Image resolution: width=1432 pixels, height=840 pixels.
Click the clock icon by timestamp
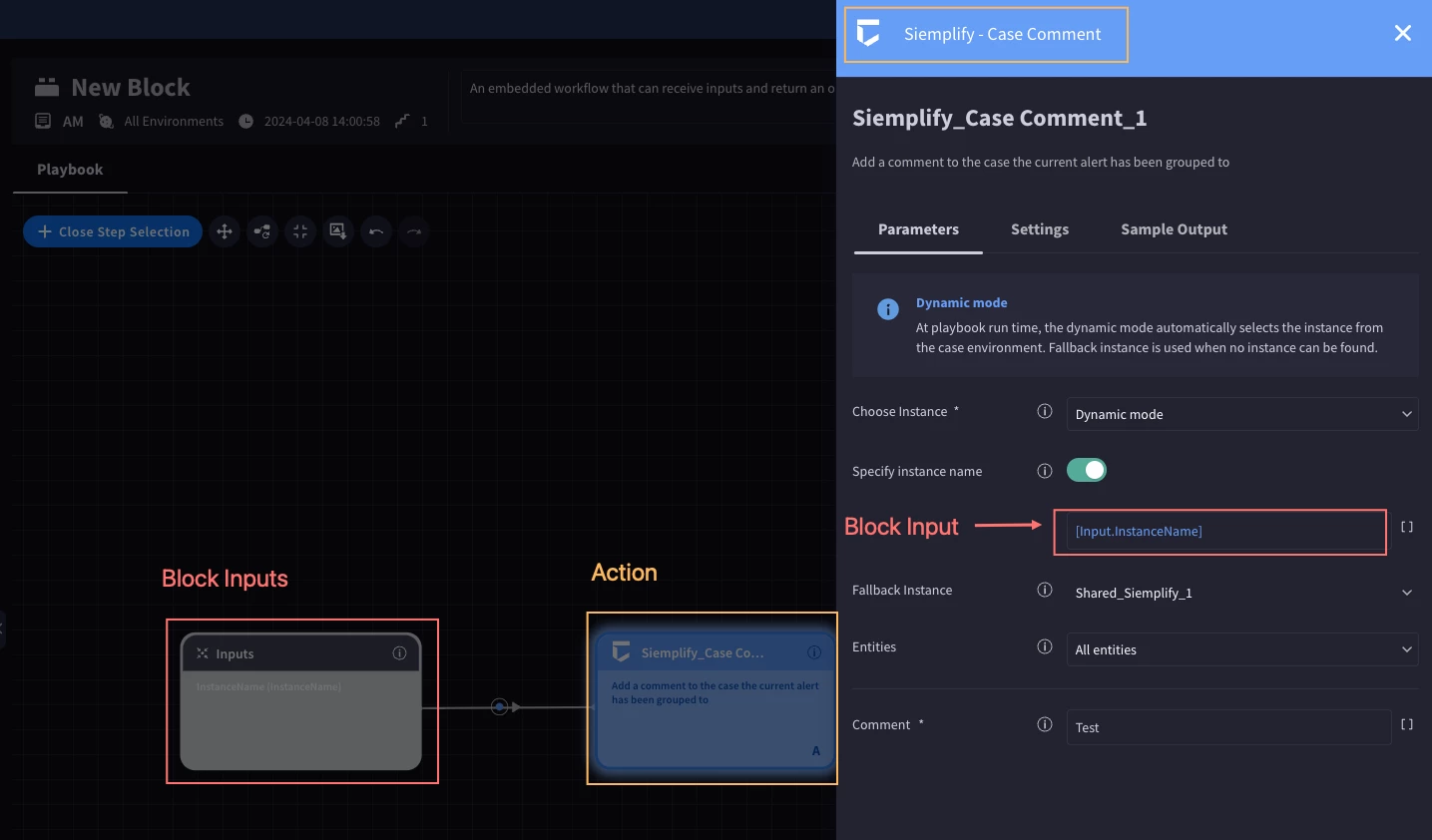tap(245, 122)
